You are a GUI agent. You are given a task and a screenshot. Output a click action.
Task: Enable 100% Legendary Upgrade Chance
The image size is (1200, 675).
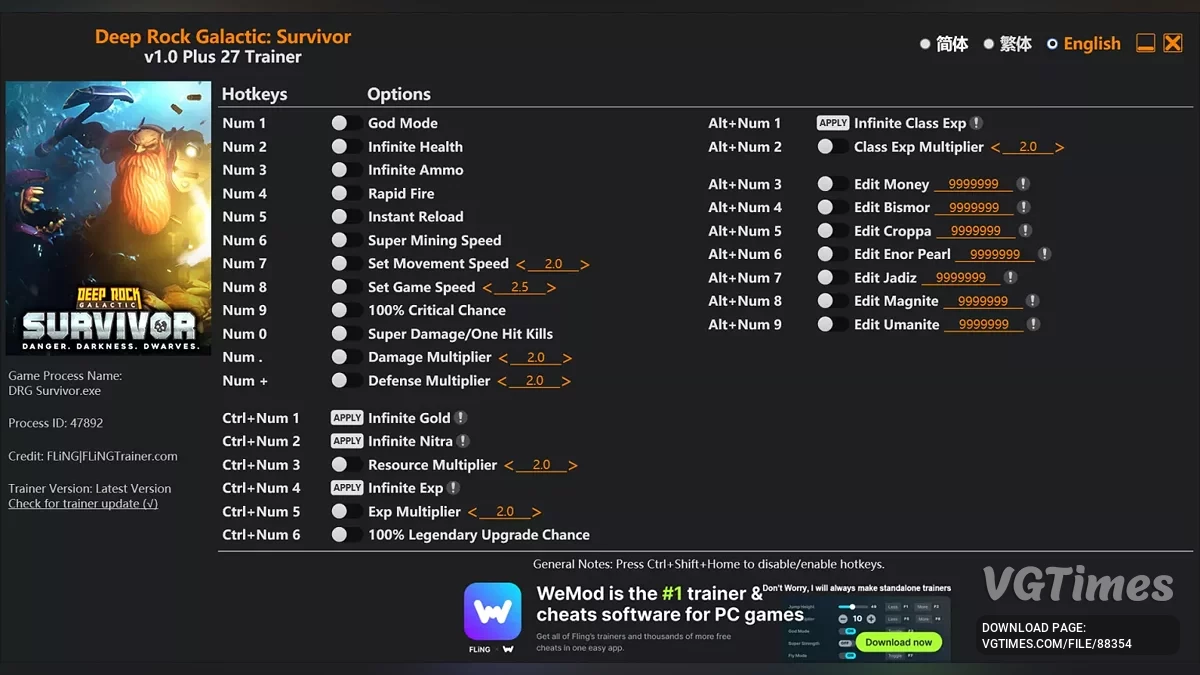coord(346,535)
